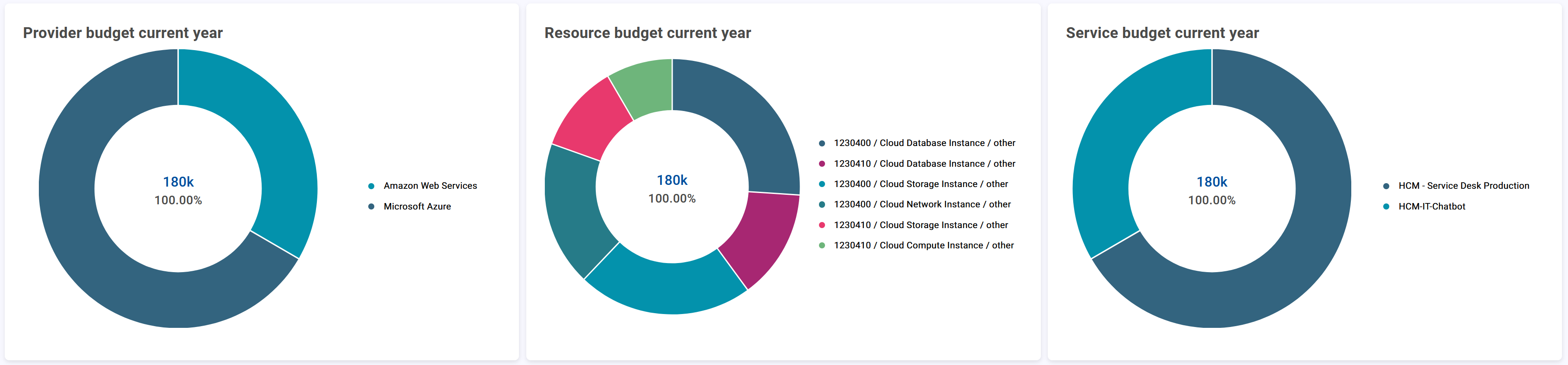Select the HCM-IT-Chatbot legend entry

coord(1424,206)
